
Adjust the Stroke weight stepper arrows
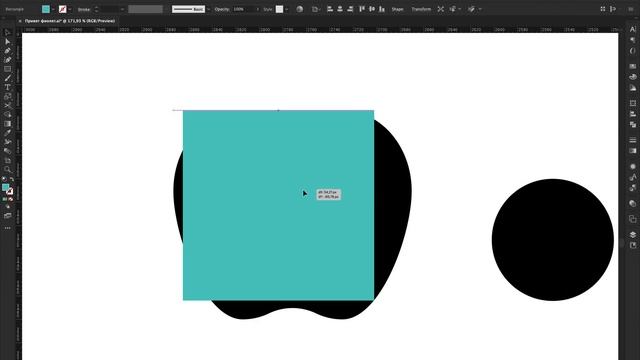(96, 9)
